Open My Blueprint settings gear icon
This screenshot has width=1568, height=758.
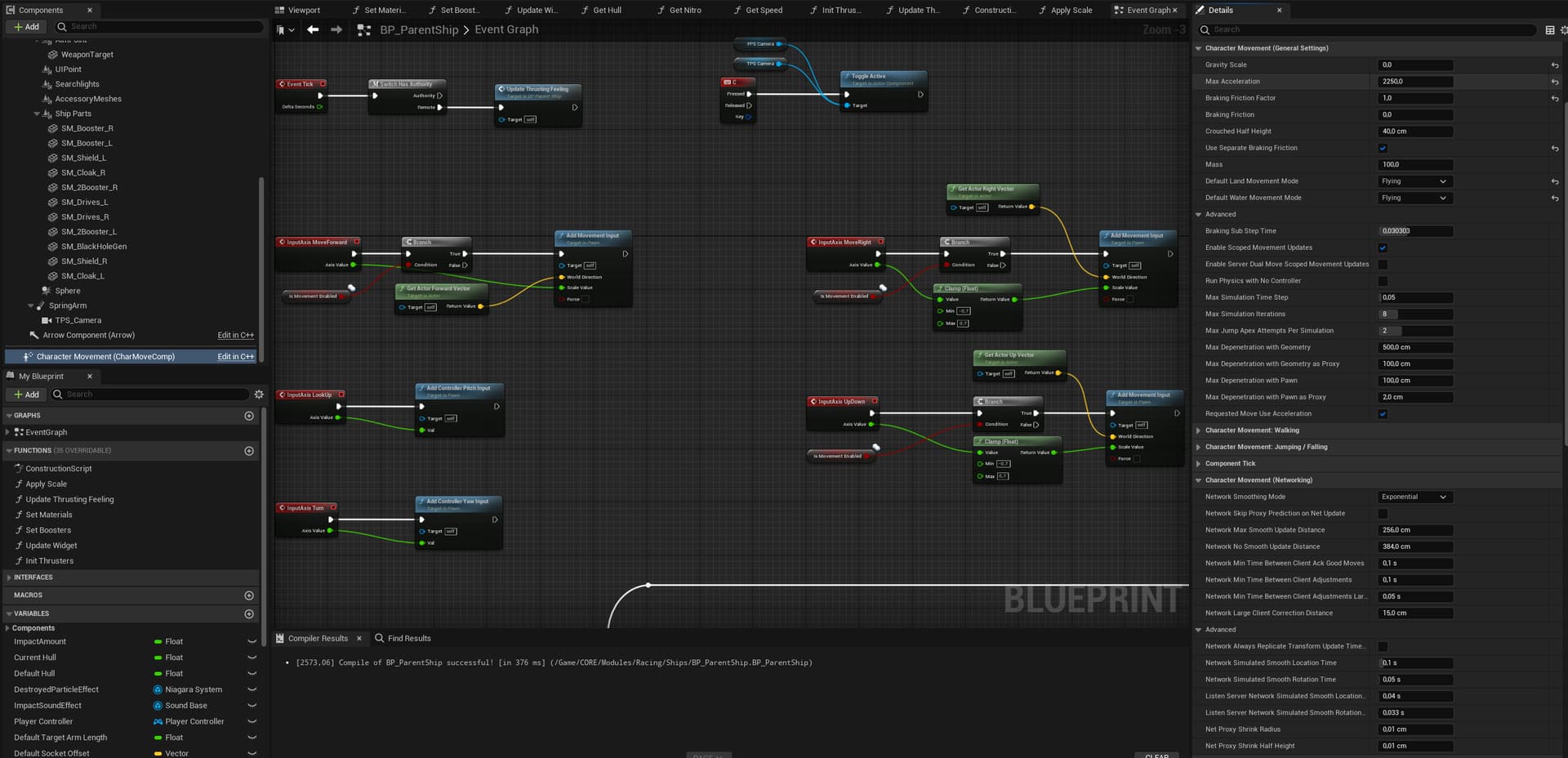(259, 395)
